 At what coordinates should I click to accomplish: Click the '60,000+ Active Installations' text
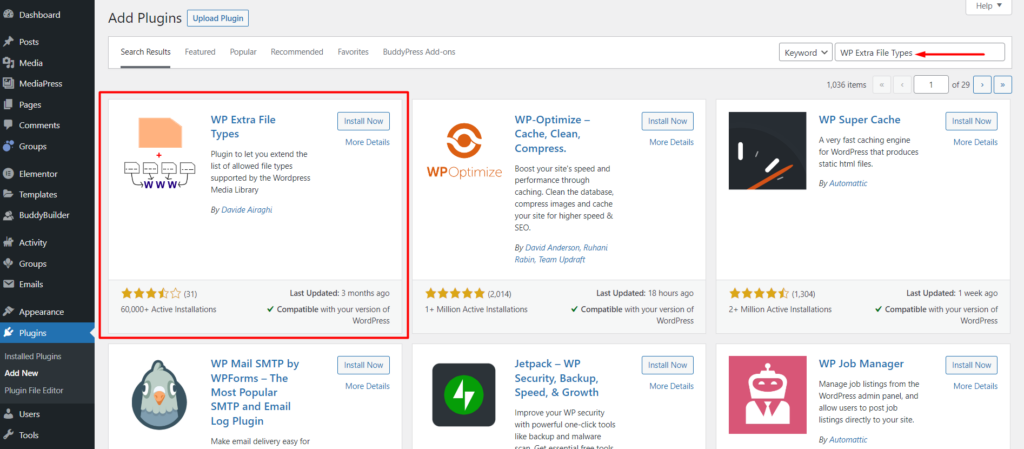tap(168, 309)
